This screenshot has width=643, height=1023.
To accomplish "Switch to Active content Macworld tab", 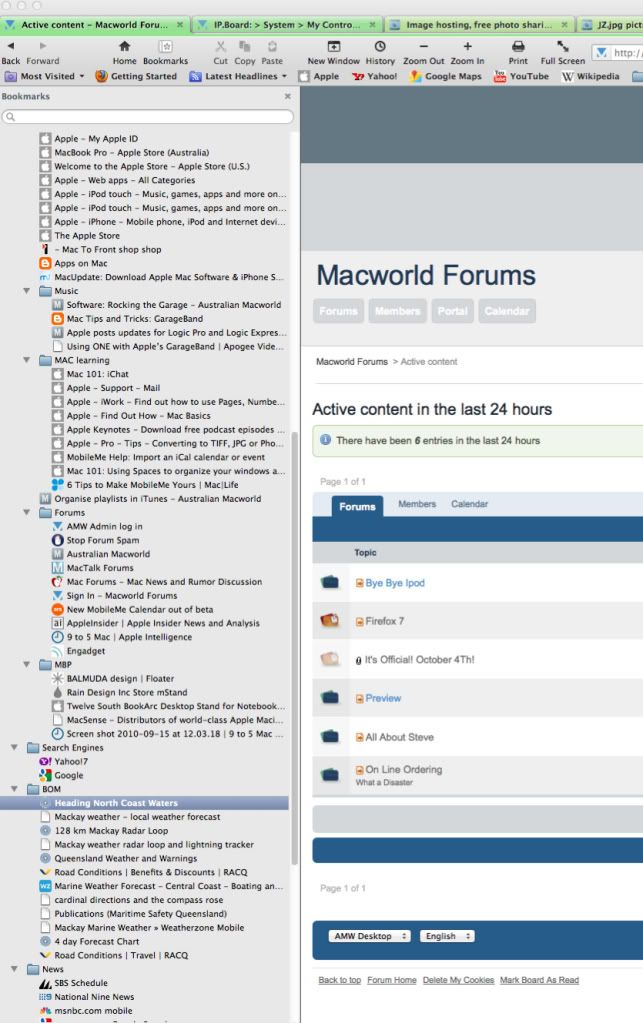I will [95, 25].
